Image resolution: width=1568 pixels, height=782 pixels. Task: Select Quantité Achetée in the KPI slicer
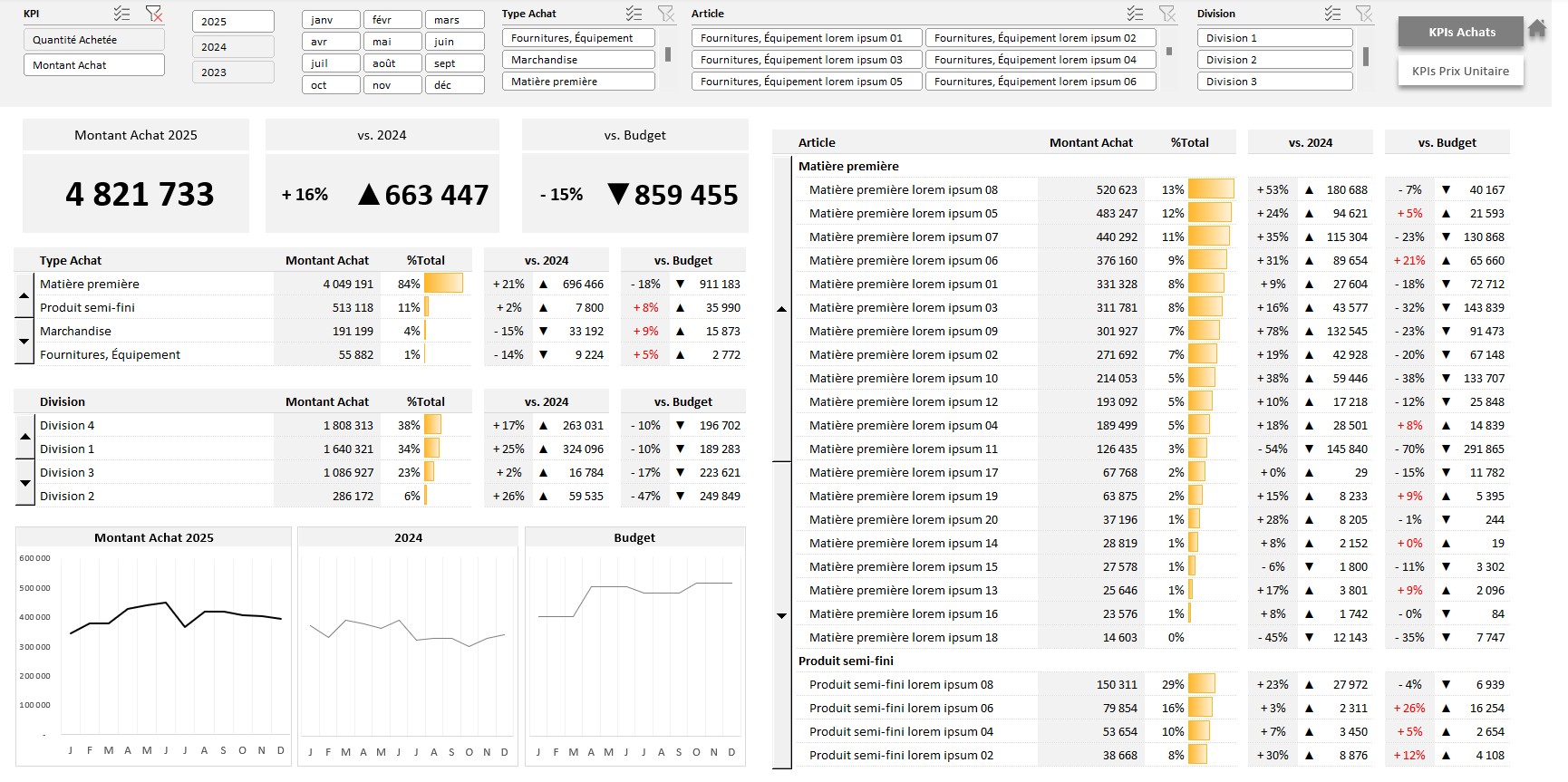tap(93, 40)
